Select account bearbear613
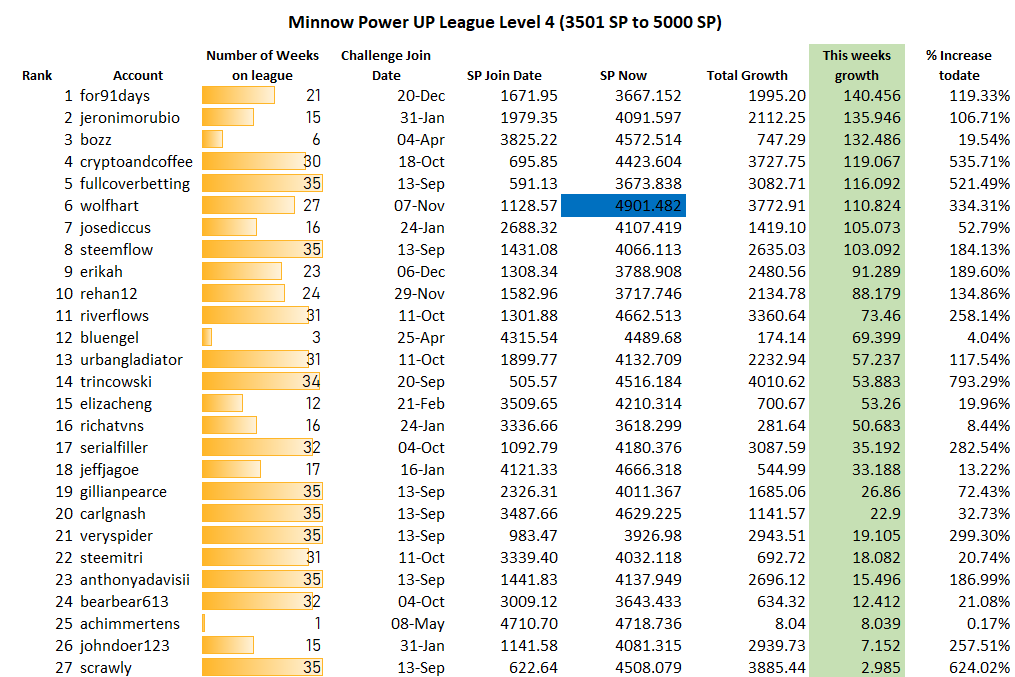Screen dimensions: 1015x677 pos(124,602)
